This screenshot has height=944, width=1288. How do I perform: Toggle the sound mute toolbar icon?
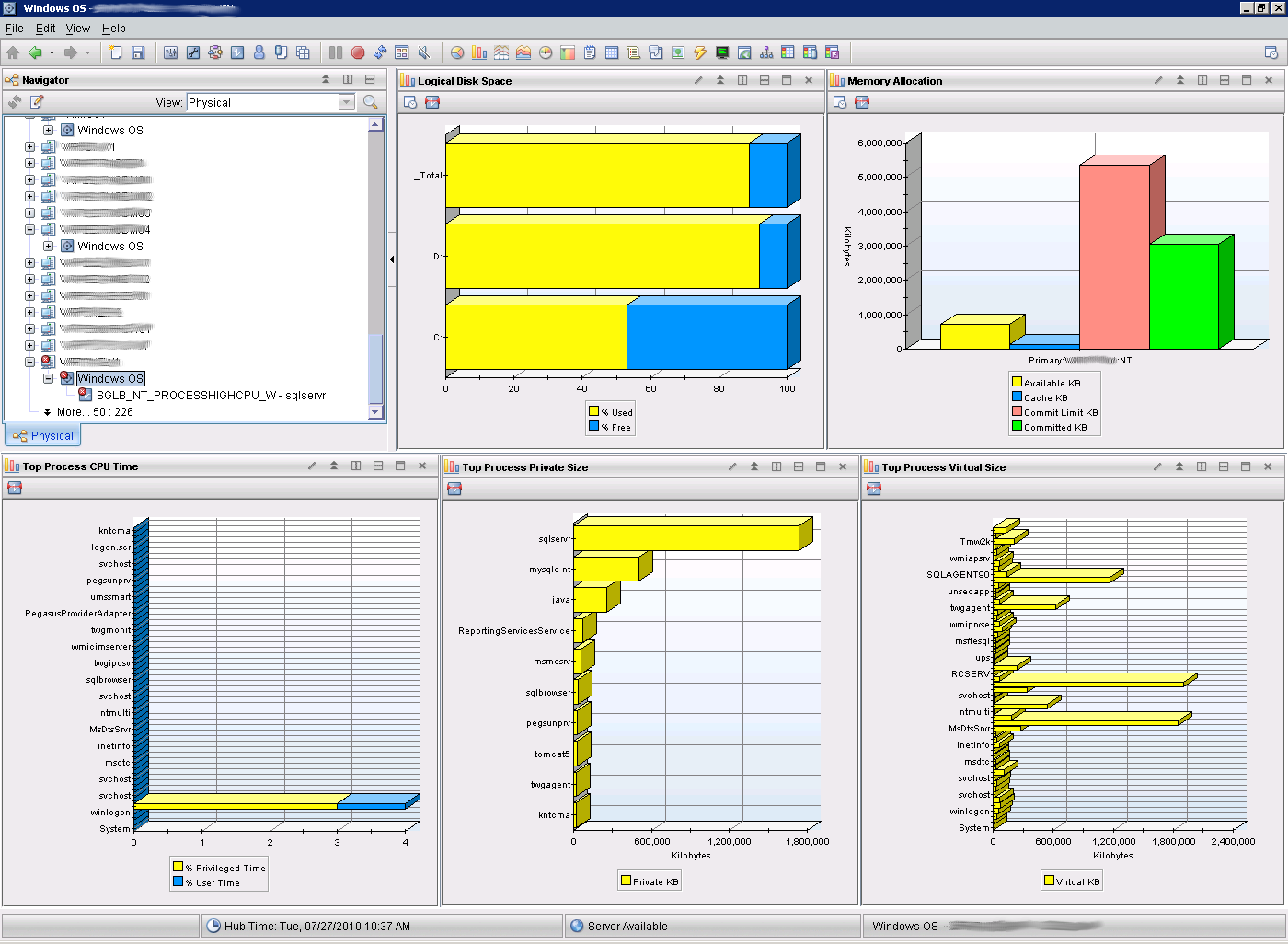point(424,52)
